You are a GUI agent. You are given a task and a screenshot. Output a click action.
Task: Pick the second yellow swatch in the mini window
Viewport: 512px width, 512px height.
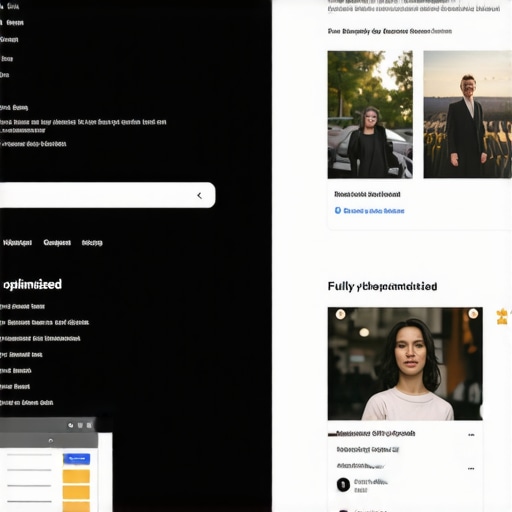76,492
